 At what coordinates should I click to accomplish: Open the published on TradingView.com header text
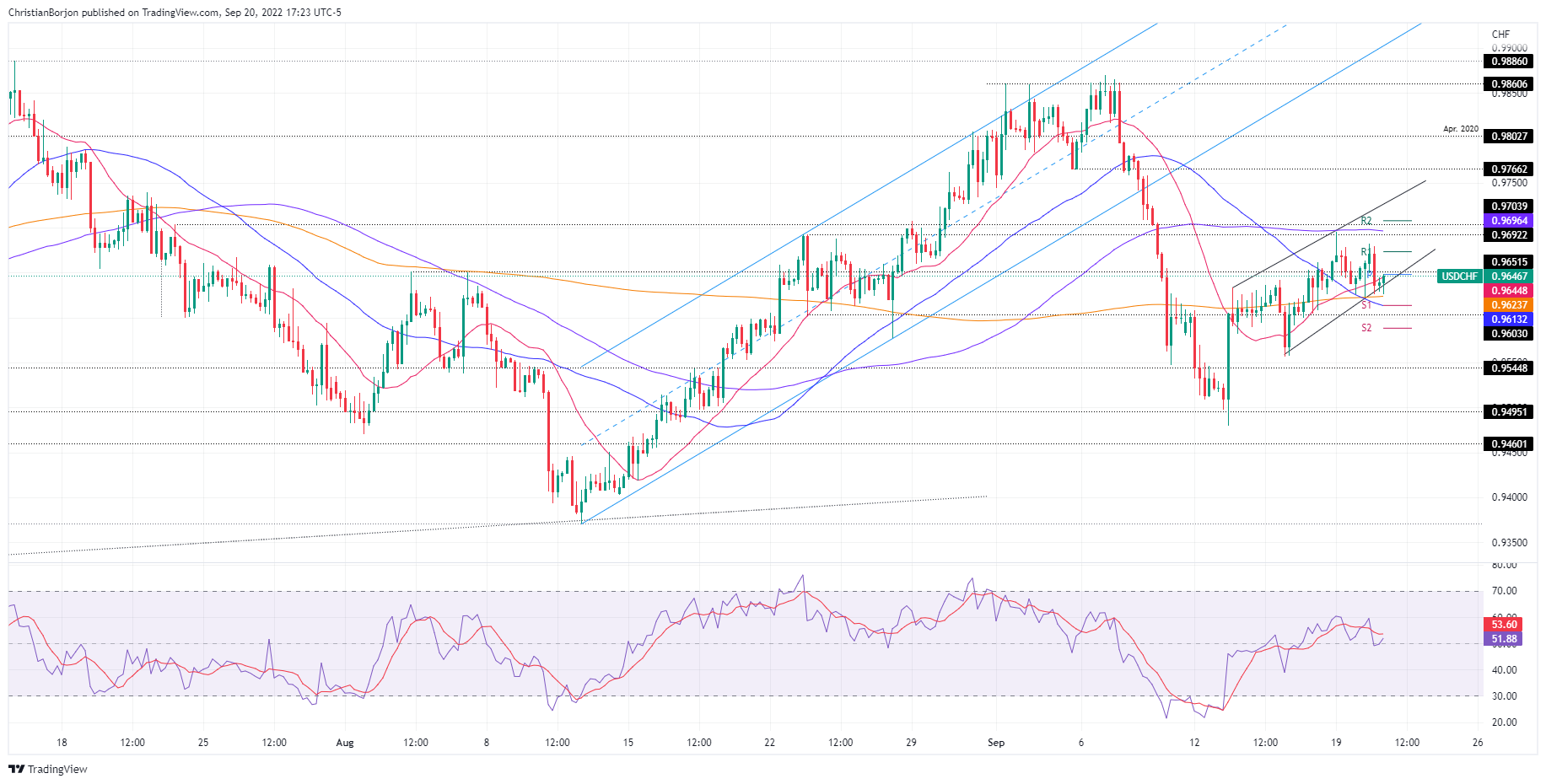click(175, 13)
